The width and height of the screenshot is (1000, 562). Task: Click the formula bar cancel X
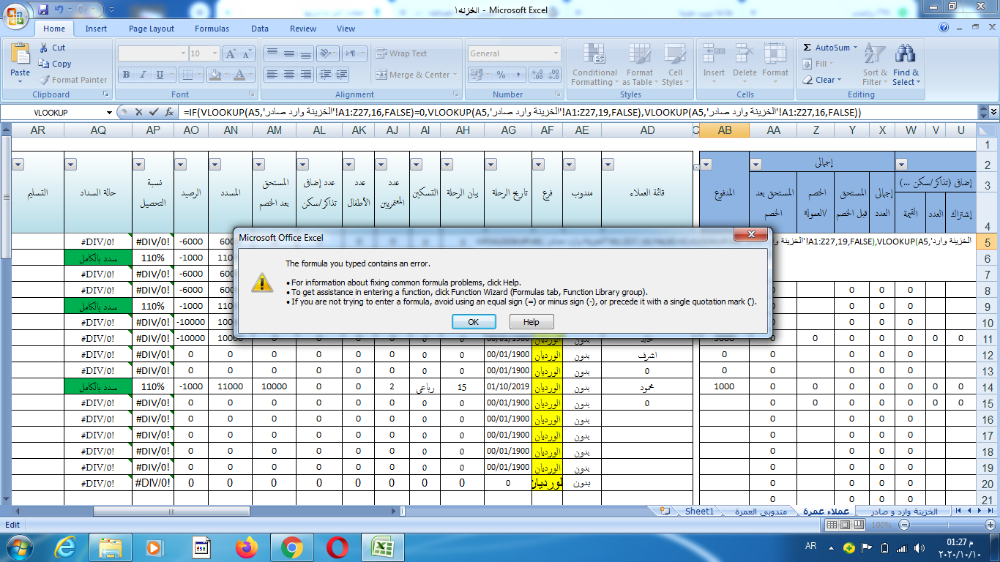[x=138, y=112]
